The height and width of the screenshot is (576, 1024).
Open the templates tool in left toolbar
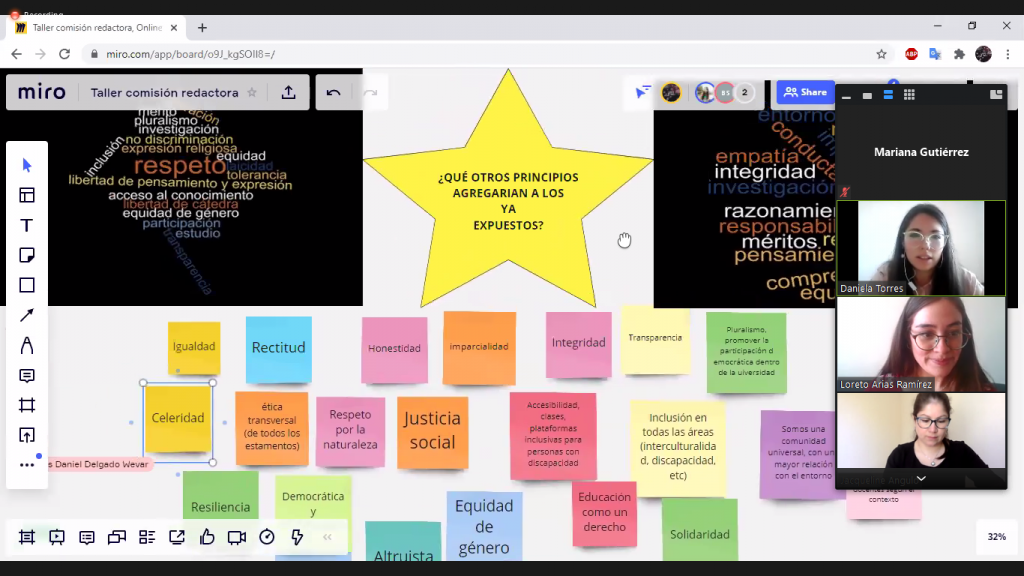point(27,195)
